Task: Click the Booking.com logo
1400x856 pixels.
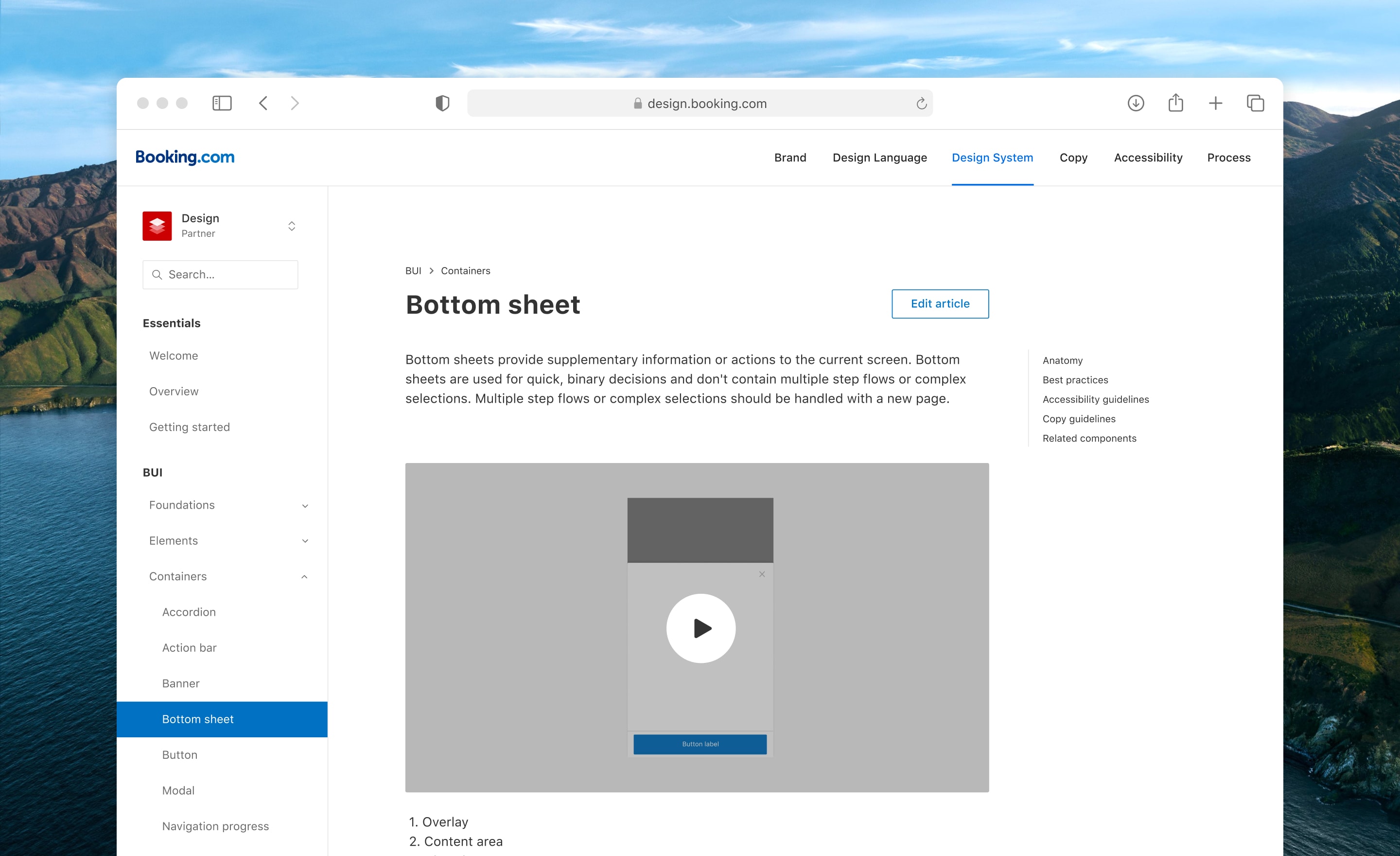Action: [x=185, y=157]
